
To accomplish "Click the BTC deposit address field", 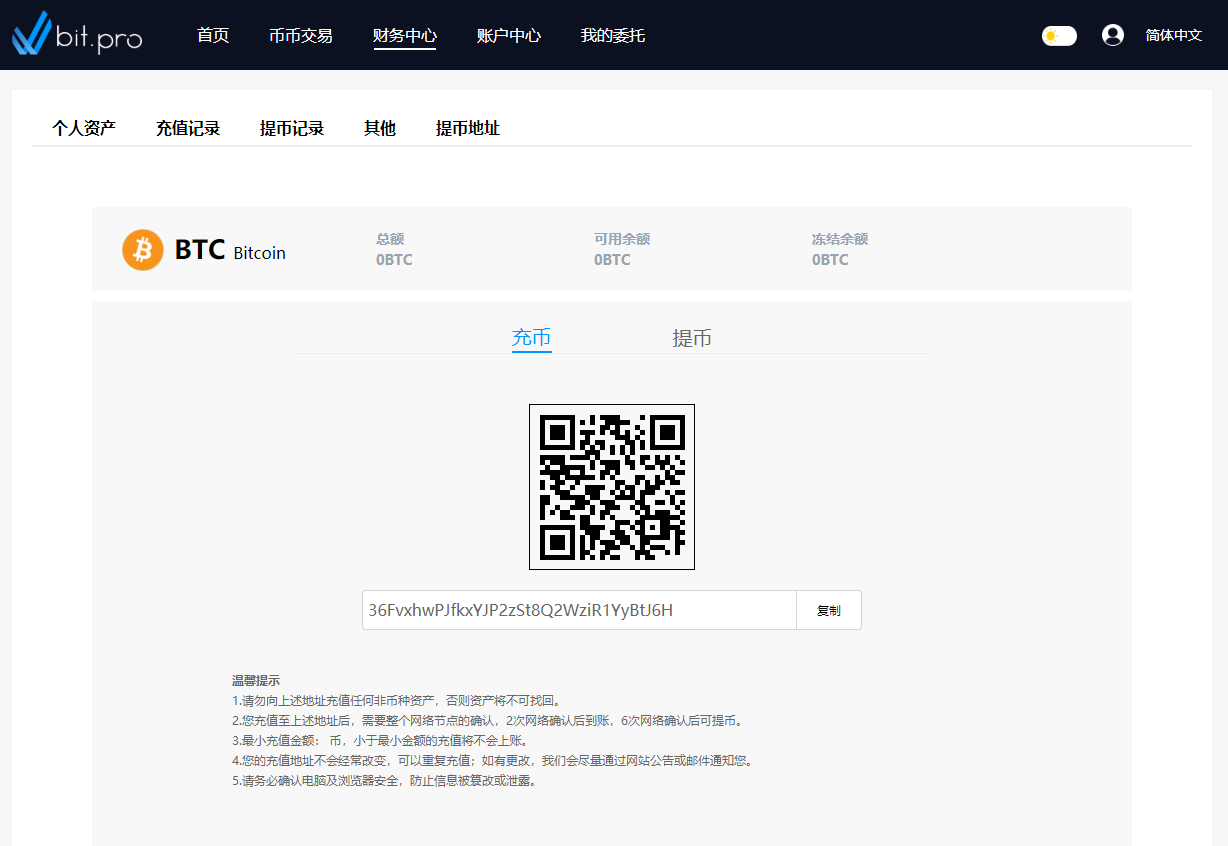I will click(579, 610).
